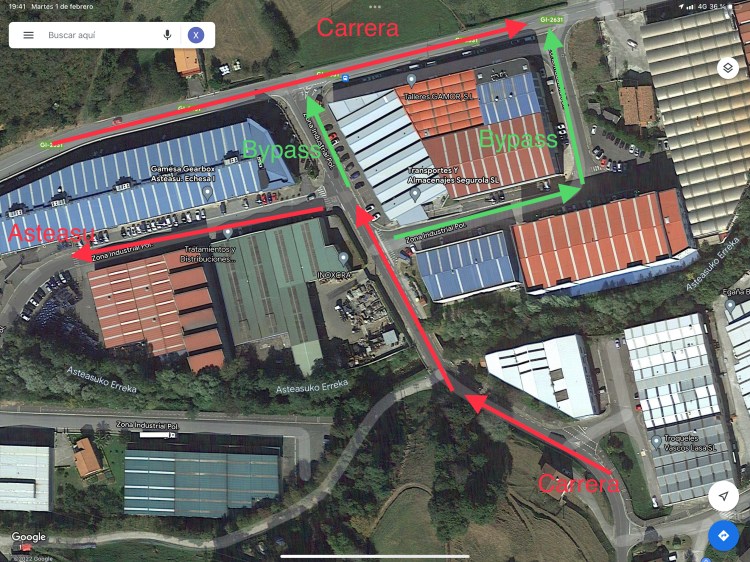The image size is (750, 562).
Task: Tap the microphone voice search icon
Action: 167,35
